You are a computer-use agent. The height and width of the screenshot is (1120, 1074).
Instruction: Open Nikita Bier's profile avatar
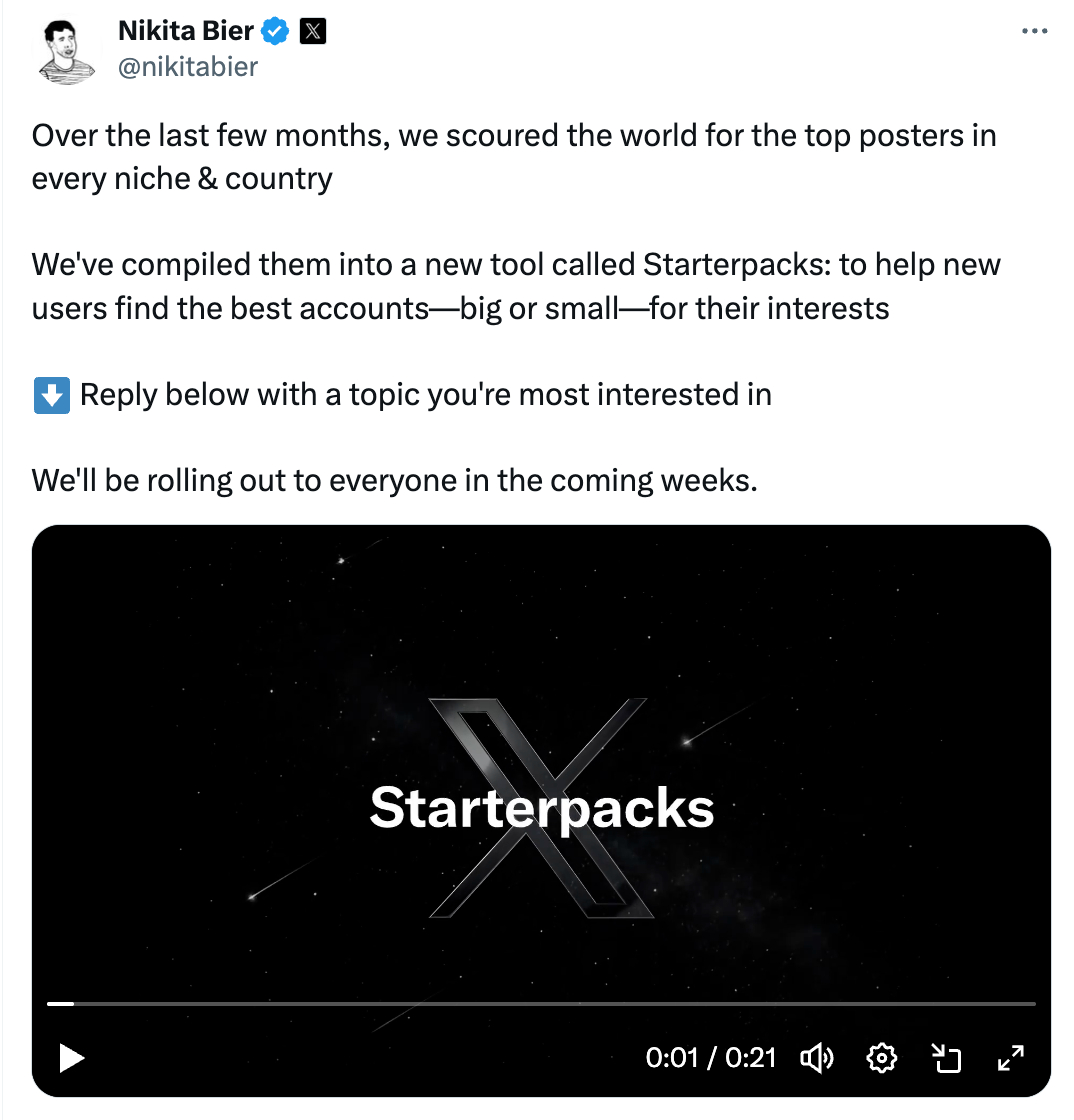(x=68, y=50)
